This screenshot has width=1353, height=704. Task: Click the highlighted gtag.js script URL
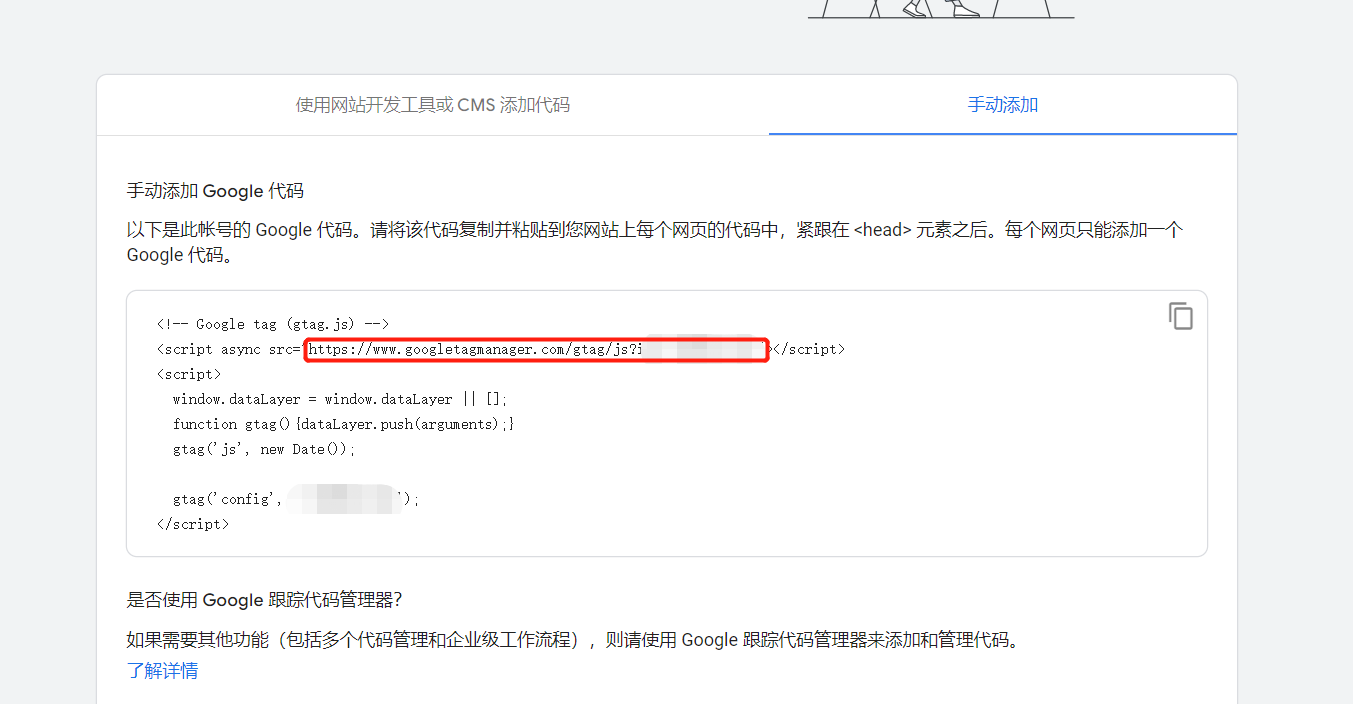(x=537, y=349)
